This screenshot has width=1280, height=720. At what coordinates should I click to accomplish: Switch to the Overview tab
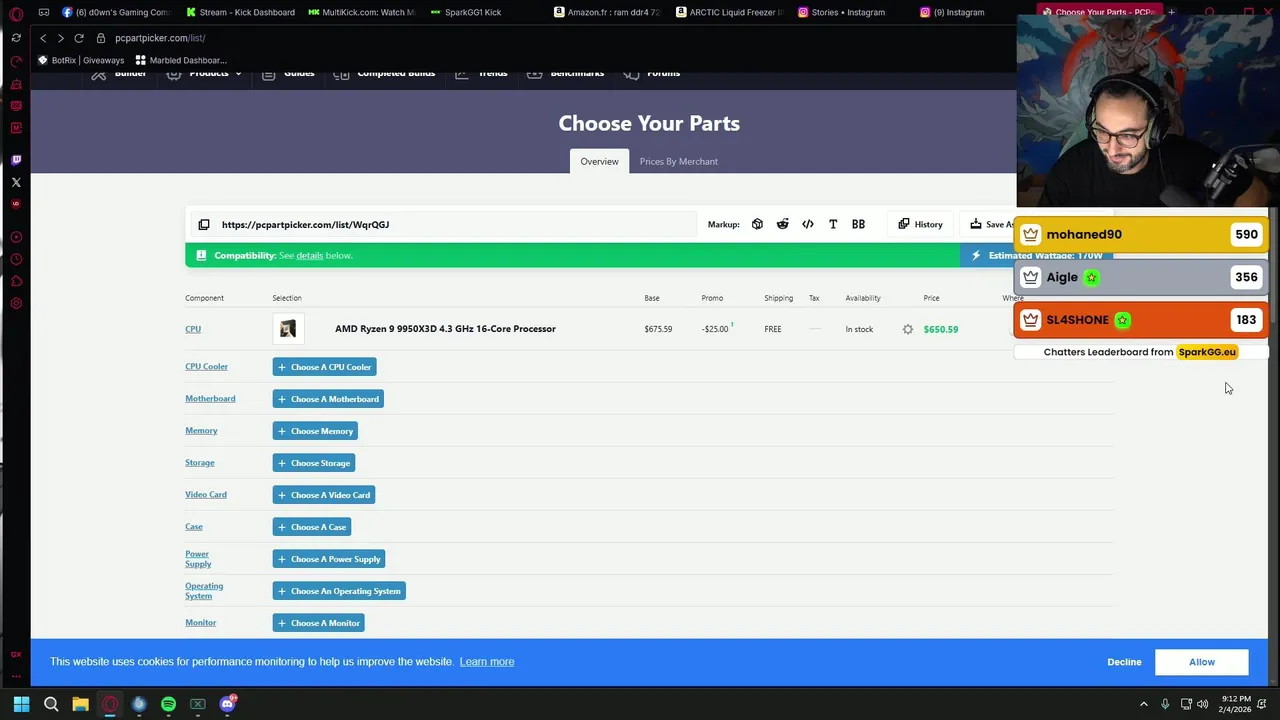(599, 161)
